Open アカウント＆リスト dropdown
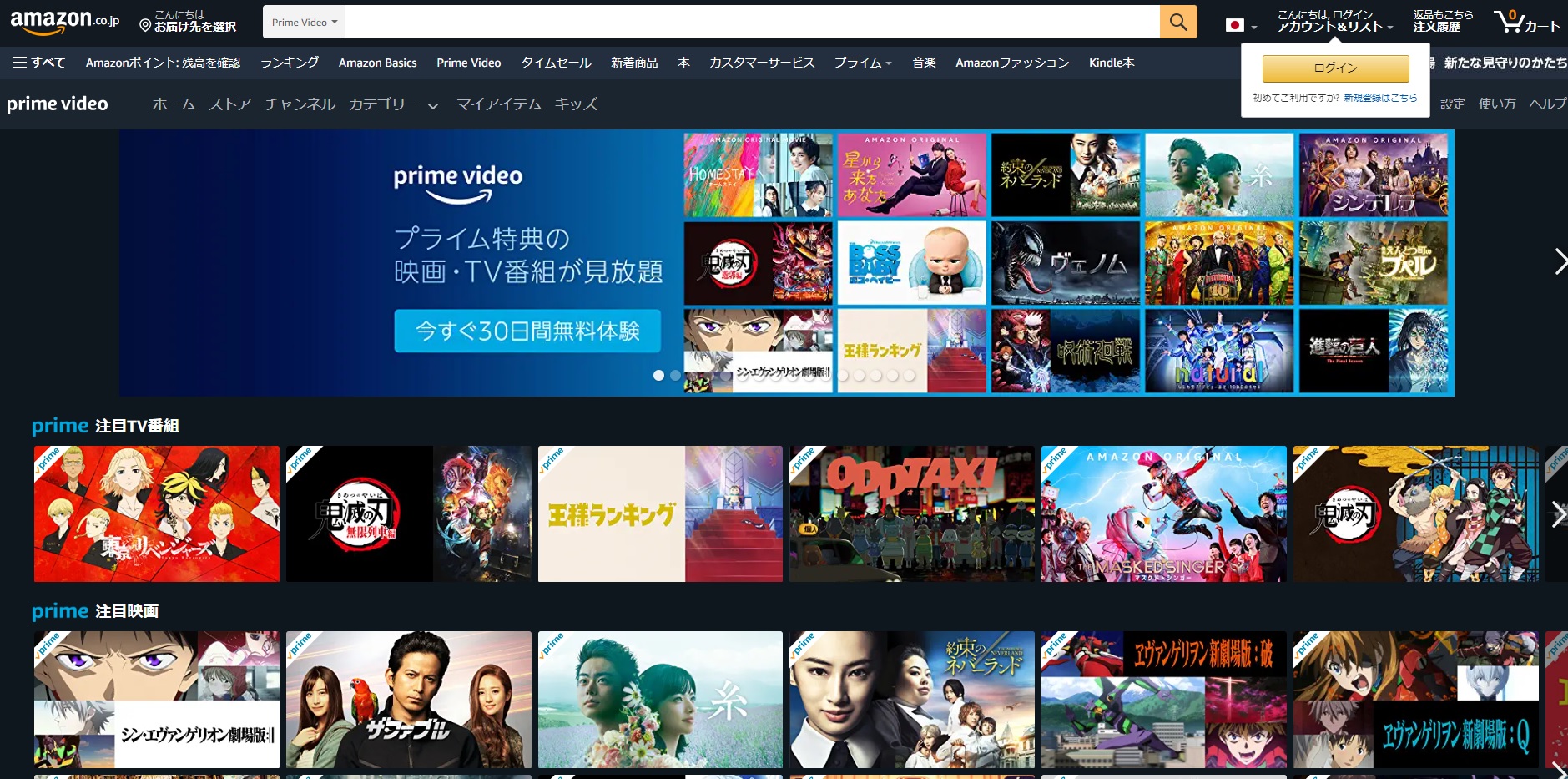Screen dimensions: 1568x779 pos(1335,22)
